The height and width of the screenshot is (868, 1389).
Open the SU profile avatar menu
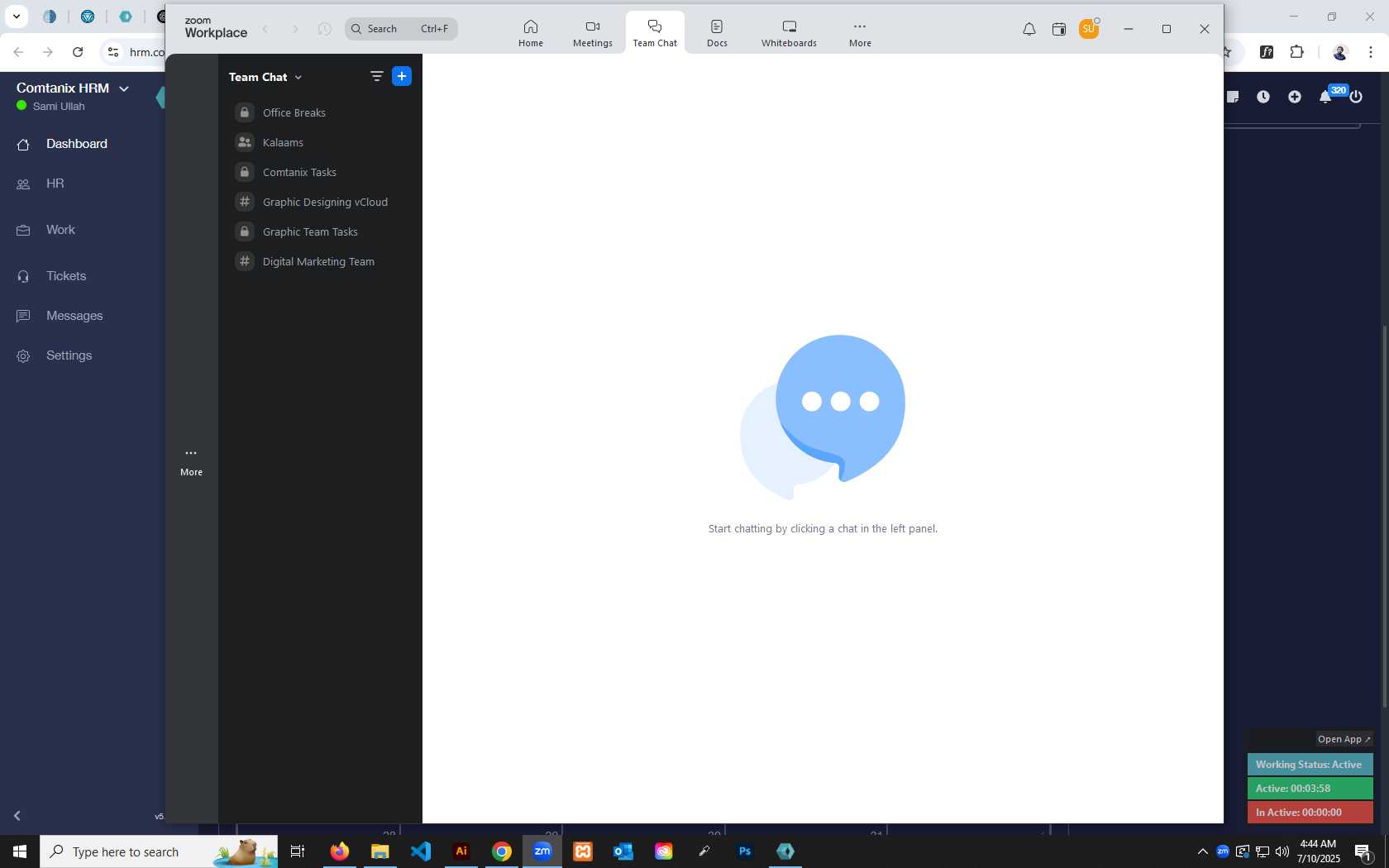click(1089, 29)
